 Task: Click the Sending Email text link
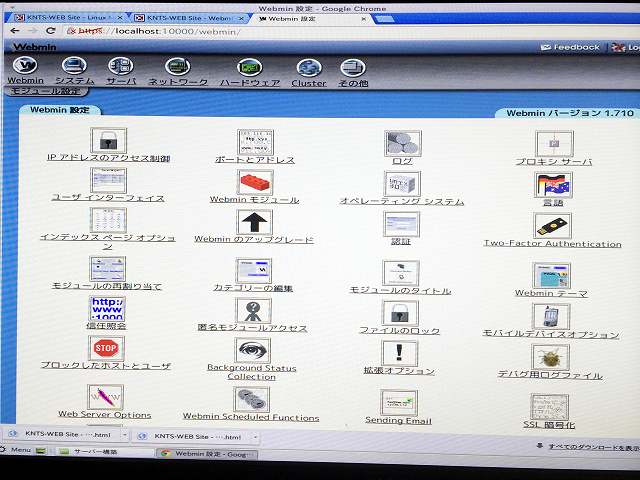click(398, 420)
